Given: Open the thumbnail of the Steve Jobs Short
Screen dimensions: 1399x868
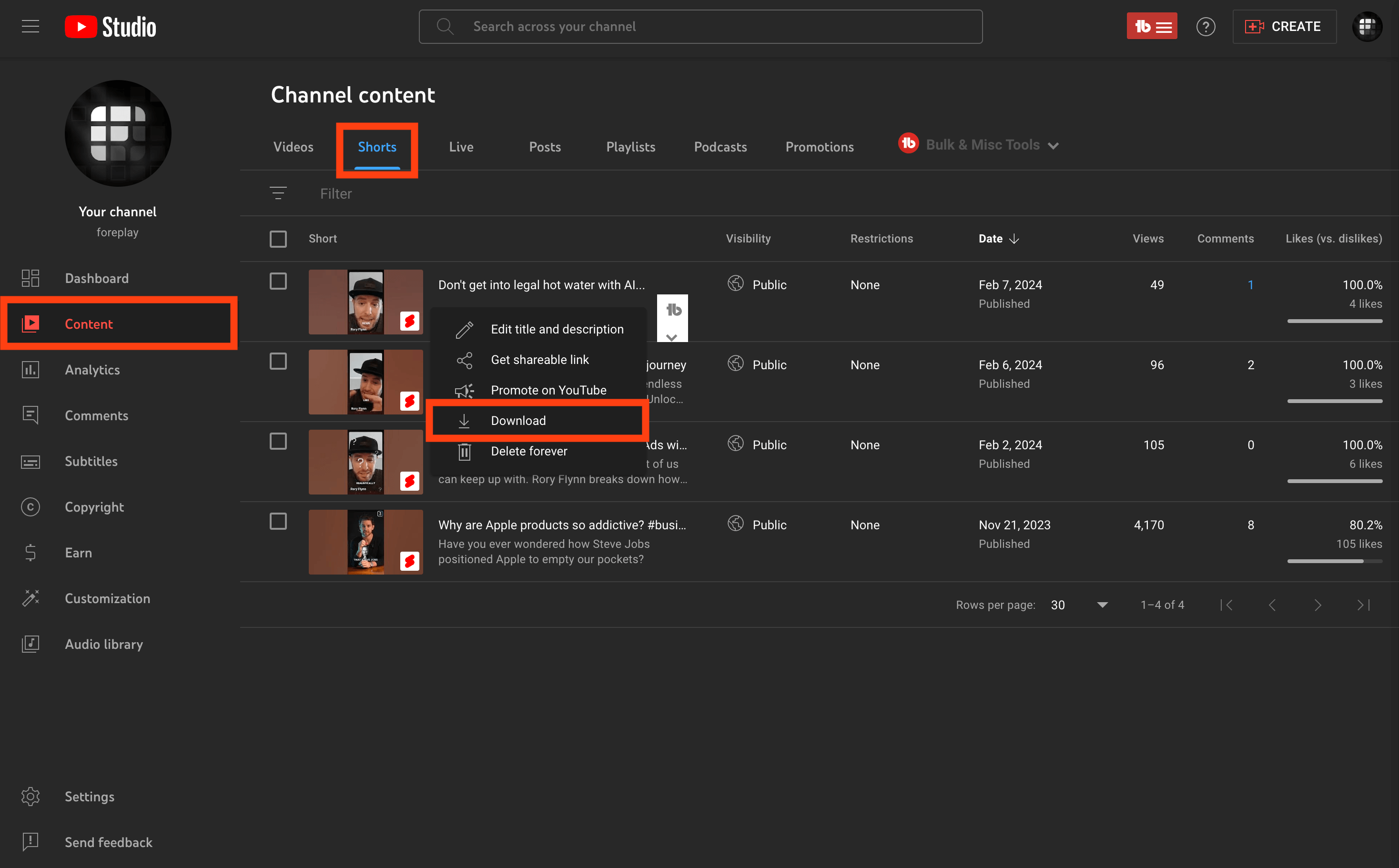Looking at the screenshot, I should click(365, 541).
